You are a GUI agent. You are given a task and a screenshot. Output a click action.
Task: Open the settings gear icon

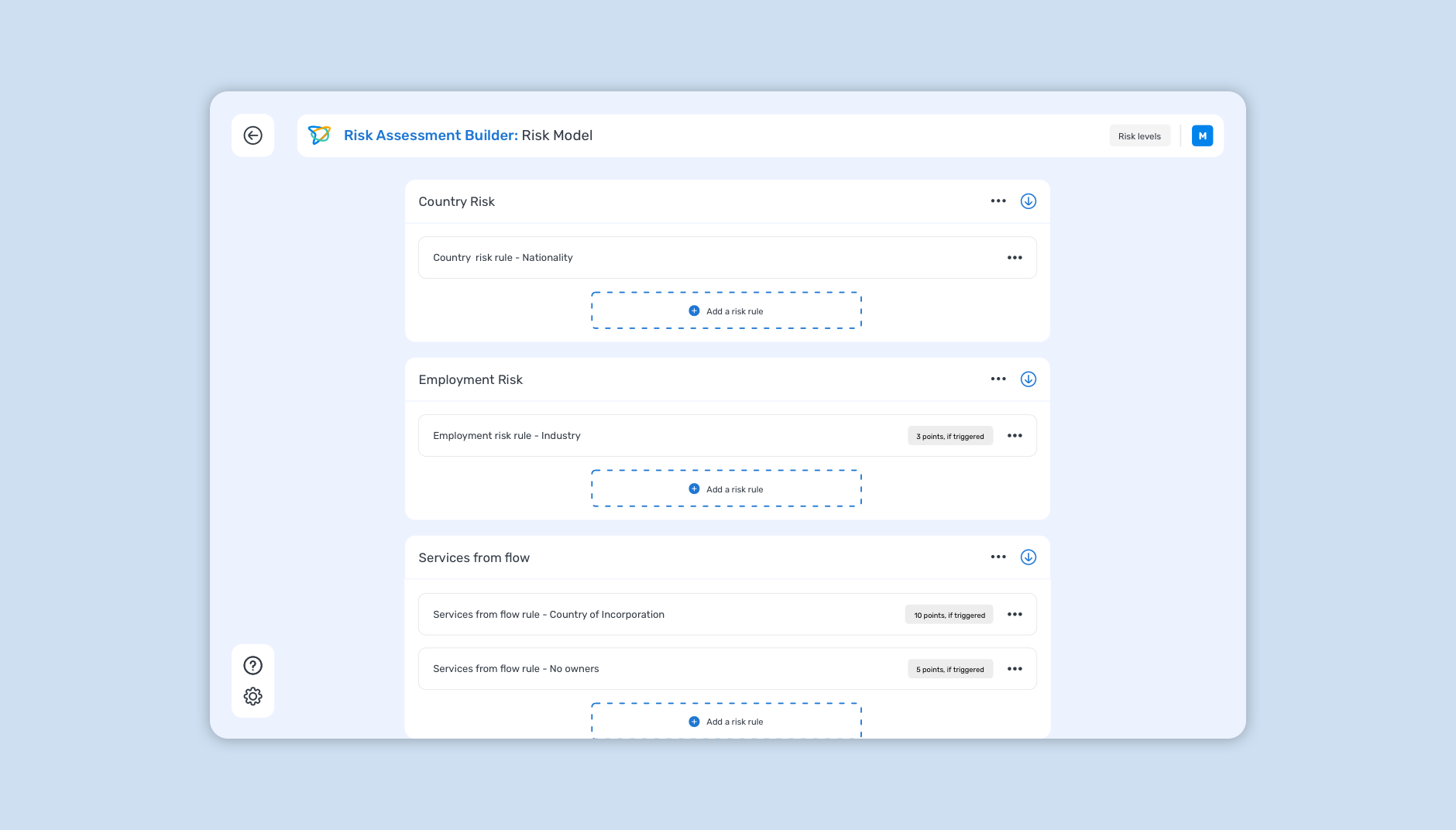252,696
